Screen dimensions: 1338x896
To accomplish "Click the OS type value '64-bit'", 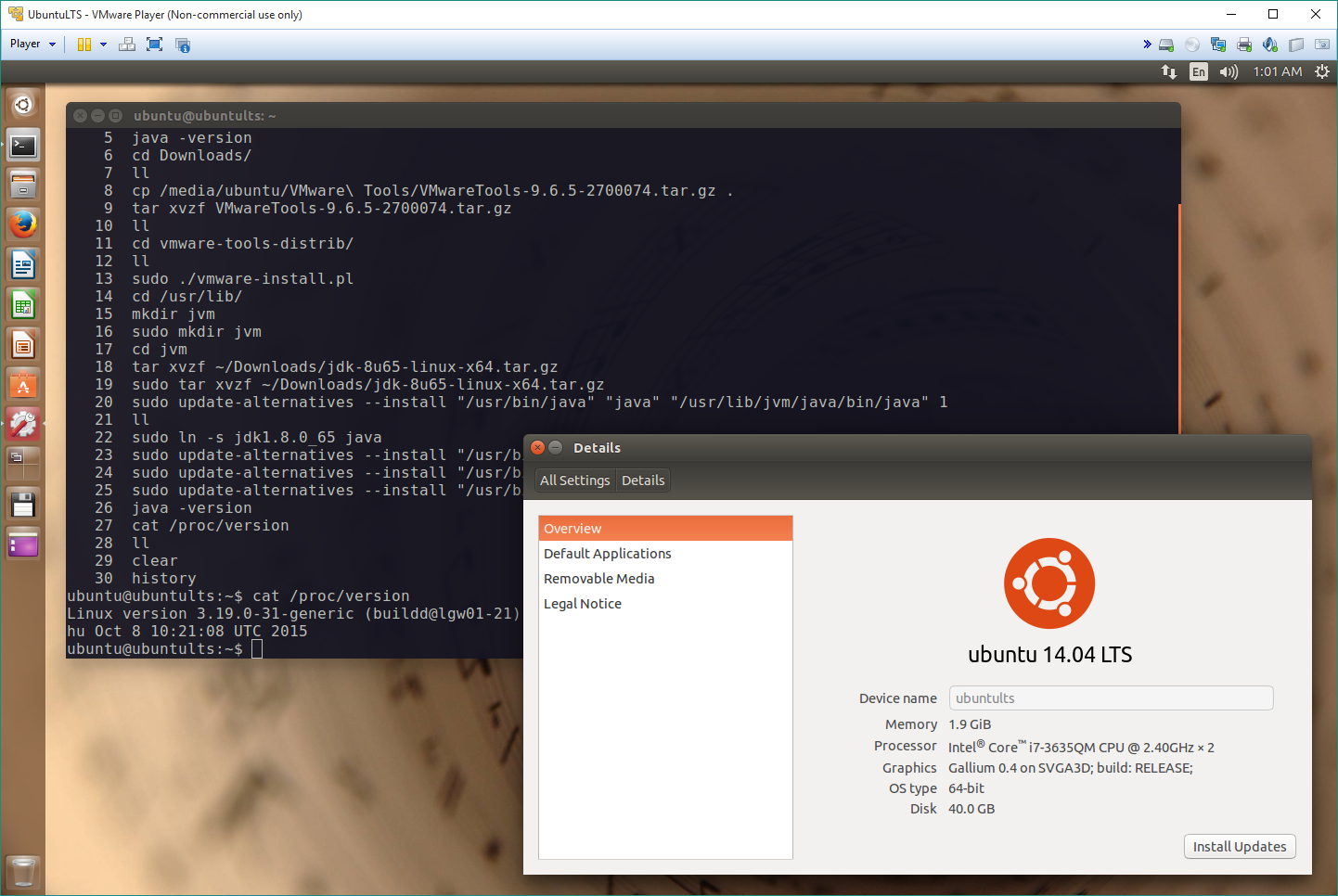I will pyautogui.click(x=966, y=788).
